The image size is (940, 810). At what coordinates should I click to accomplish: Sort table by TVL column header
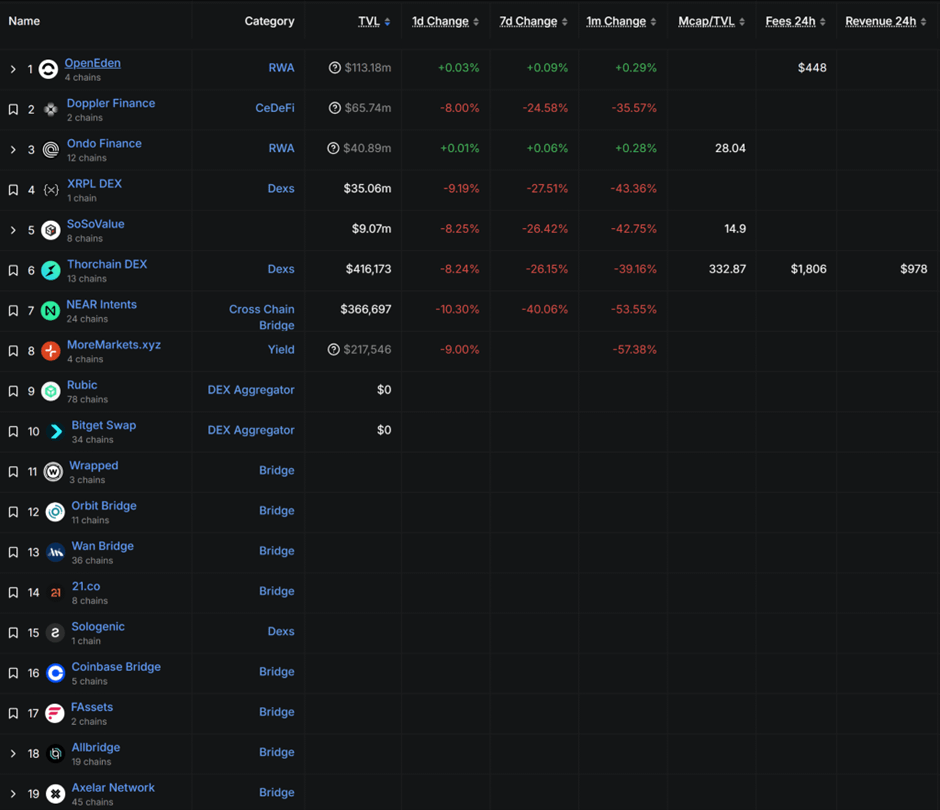(369, 21)
